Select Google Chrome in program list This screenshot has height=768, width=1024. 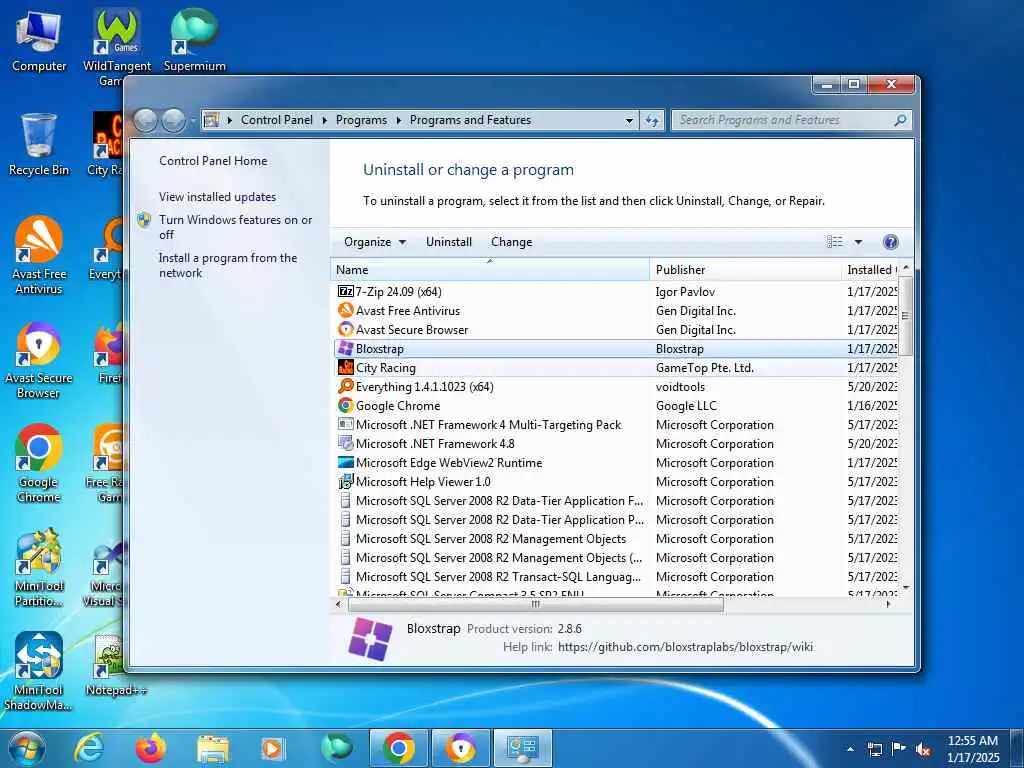click(616, 406)
